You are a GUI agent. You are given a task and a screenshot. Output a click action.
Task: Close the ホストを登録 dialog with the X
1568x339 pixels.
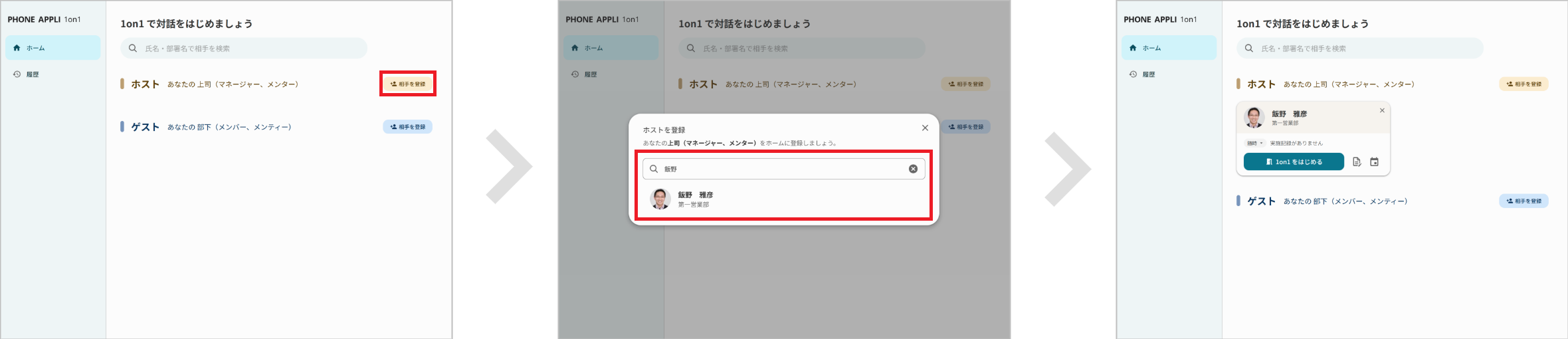(925, 128)
